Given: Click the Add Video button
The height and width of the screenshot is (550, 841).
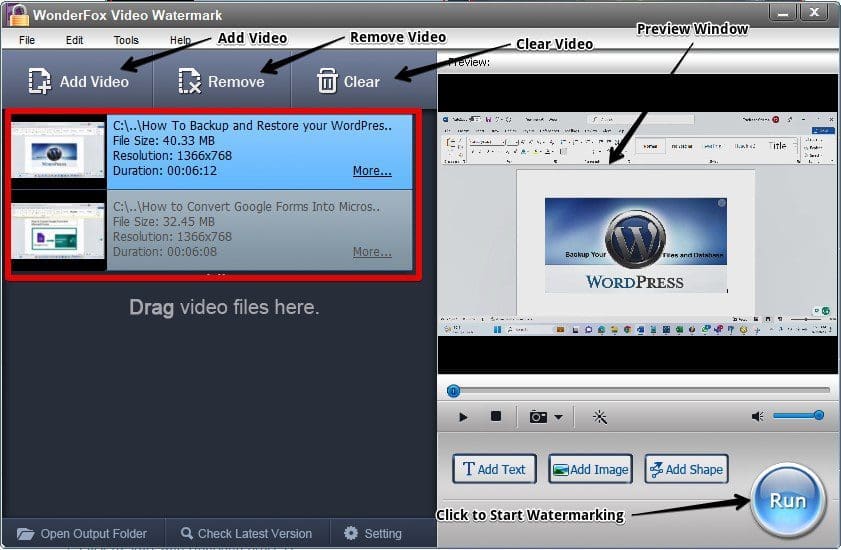Looking at the screenshot, I should [78, 82].
